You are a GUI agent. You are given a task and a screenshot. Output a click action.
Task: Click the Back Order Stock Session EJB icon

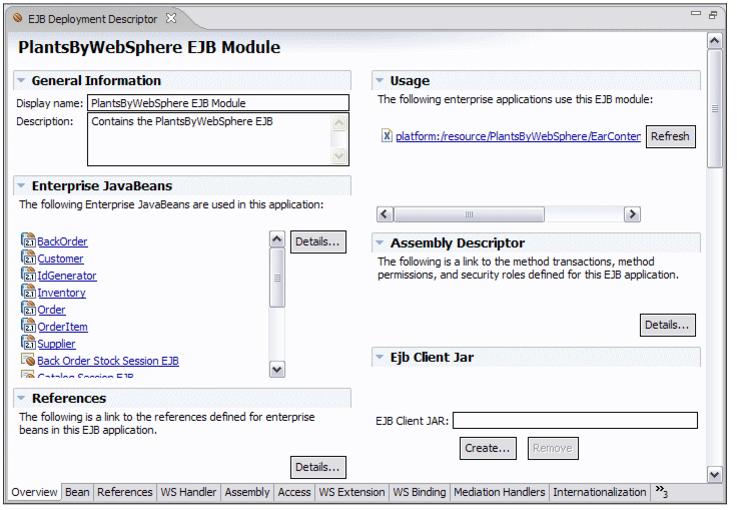pyautogui.click(x=28, y=360)
